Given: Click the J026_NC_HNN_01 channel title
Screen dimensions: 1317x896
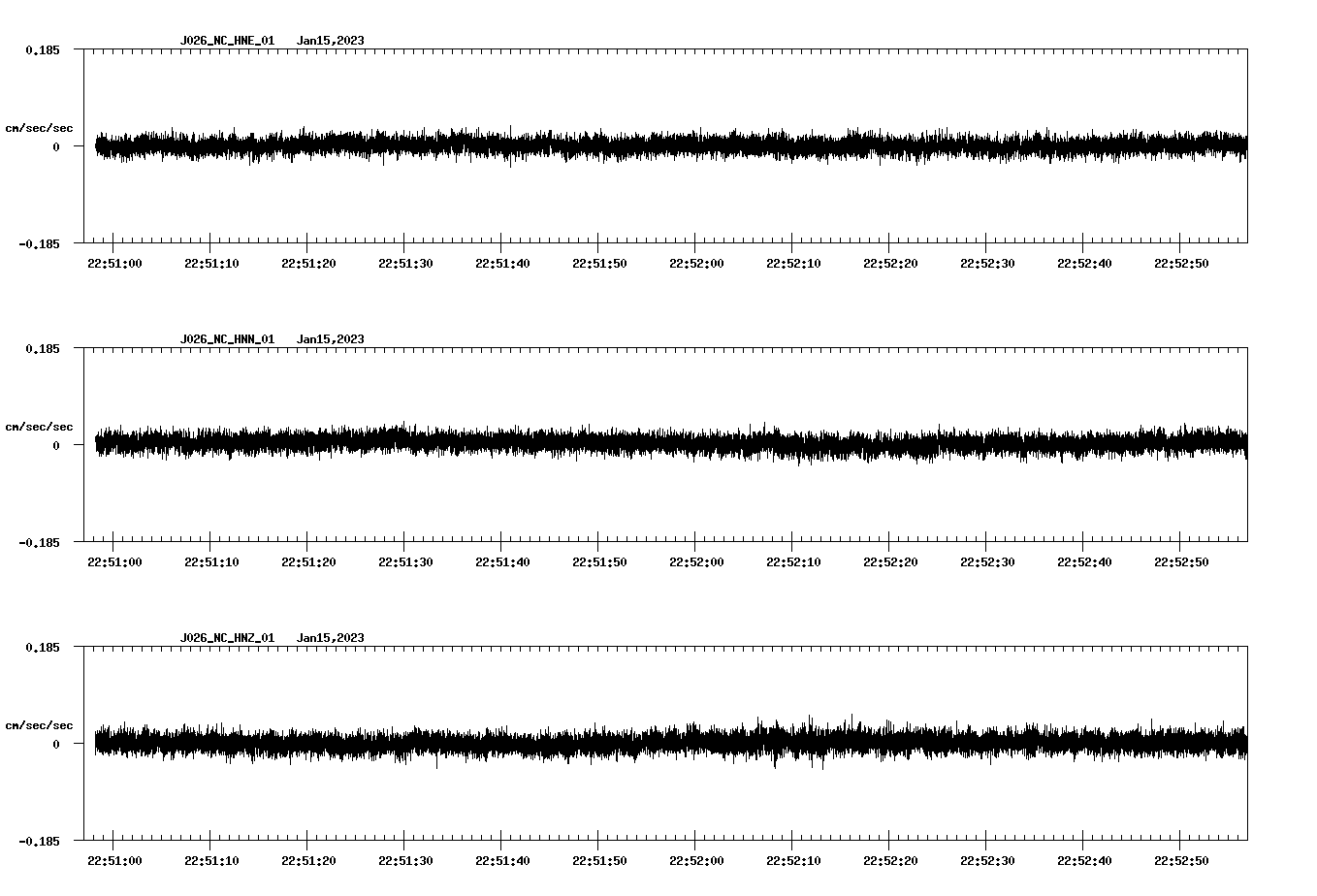Looking at the screenshot, I should (227, 339).
